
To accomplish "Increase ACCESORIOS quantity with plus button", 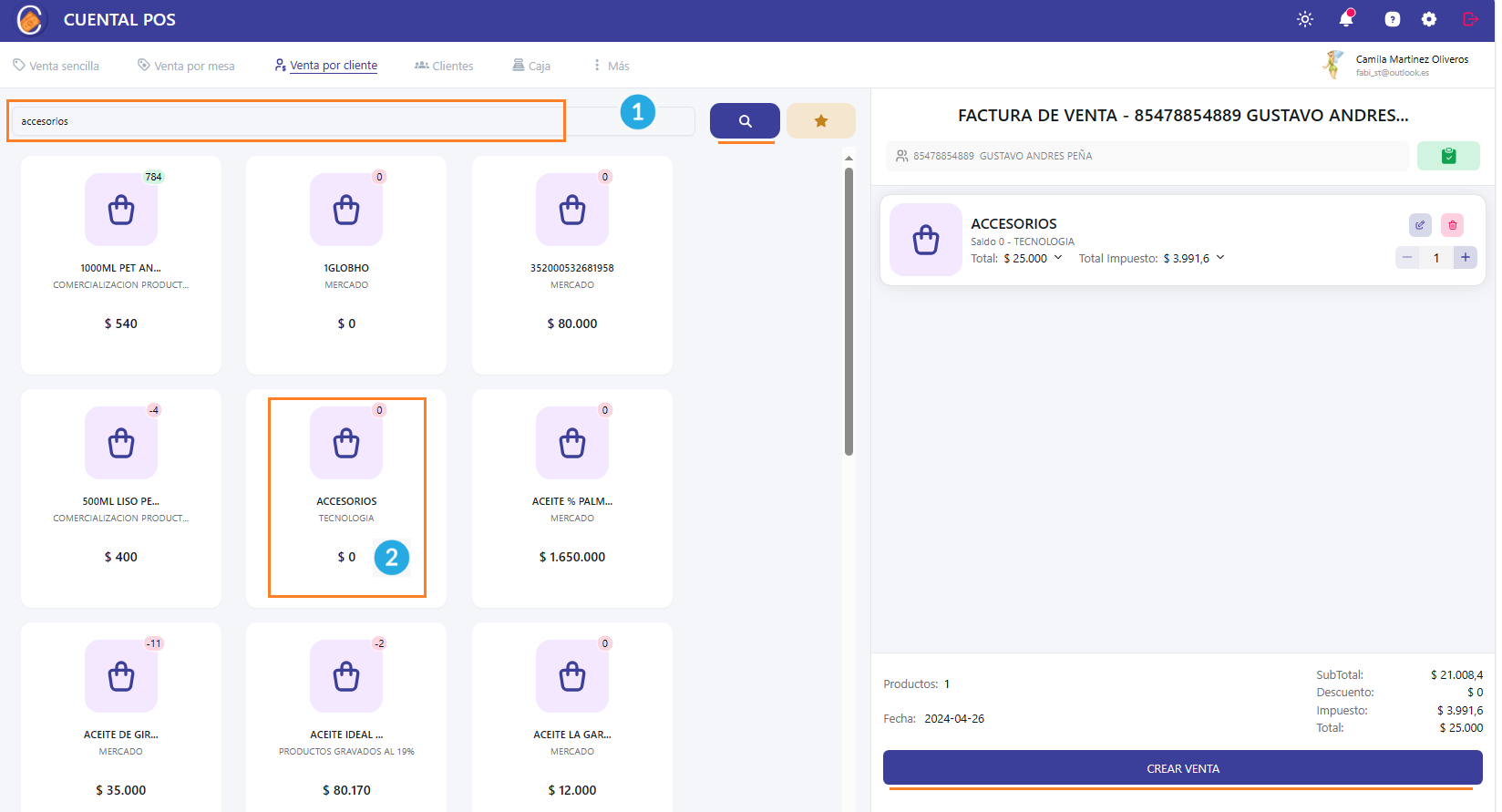I will (x=1465, y=258).
